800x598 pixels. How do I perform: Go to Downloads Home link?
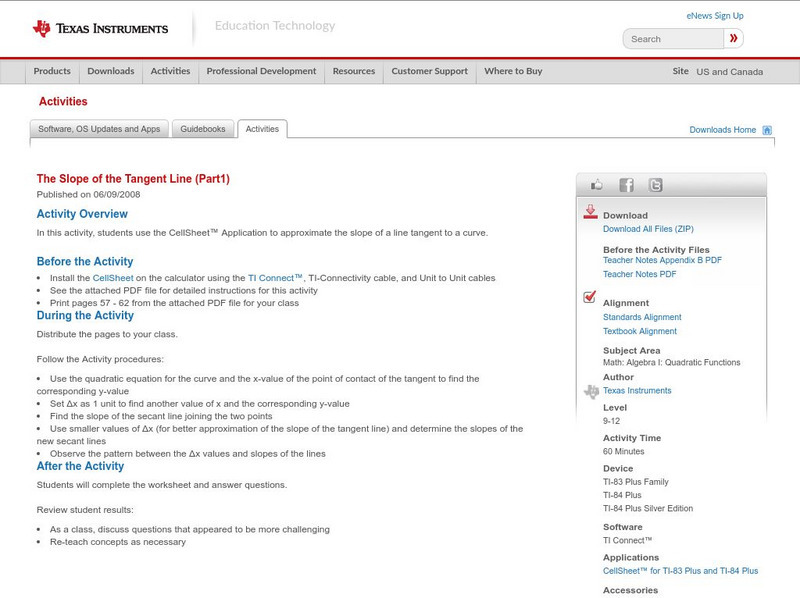pyautogui.click(x=722, y=130)
